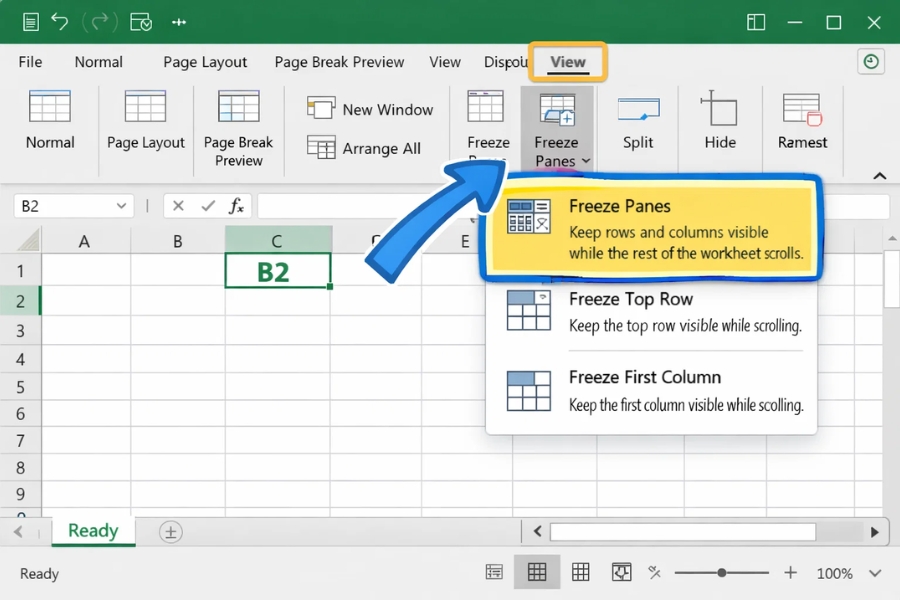Hide the current worksheet window
The height and width of the screenshot is (600, 900).
coord(719,124)
